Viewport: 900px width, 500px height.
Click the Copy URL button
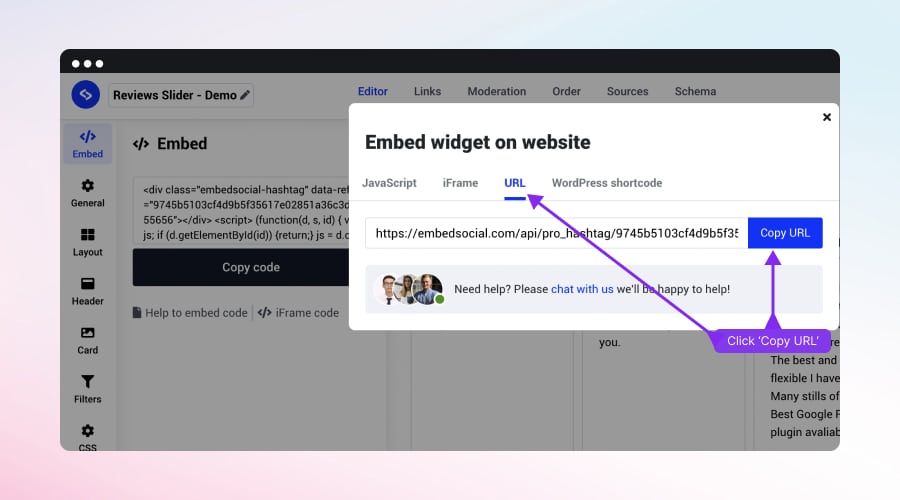(x=785, y=233)
